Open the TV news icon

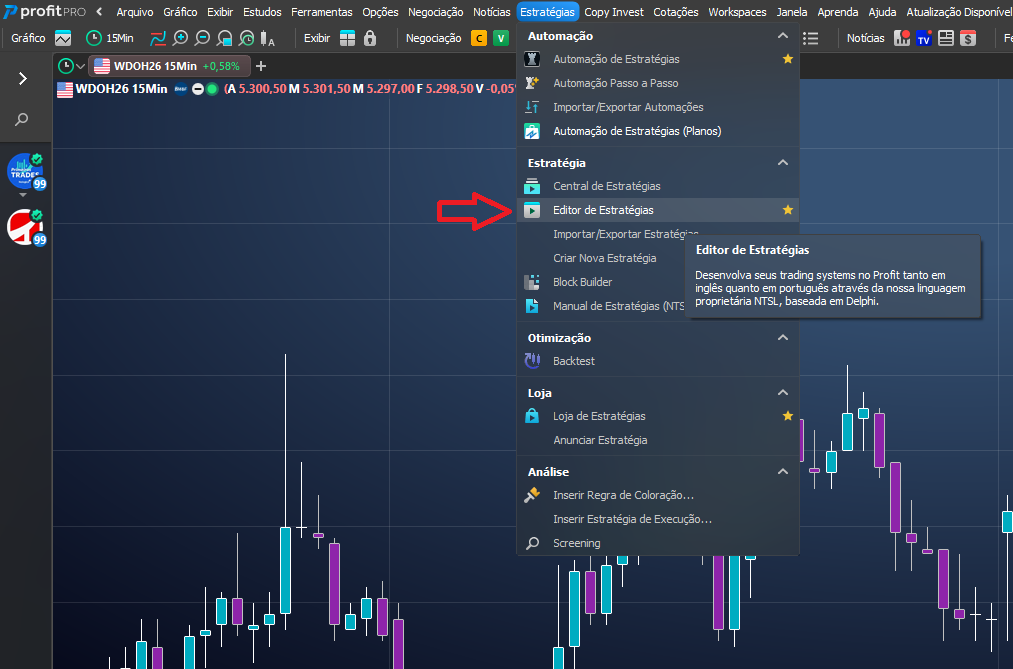coord(924,38)
